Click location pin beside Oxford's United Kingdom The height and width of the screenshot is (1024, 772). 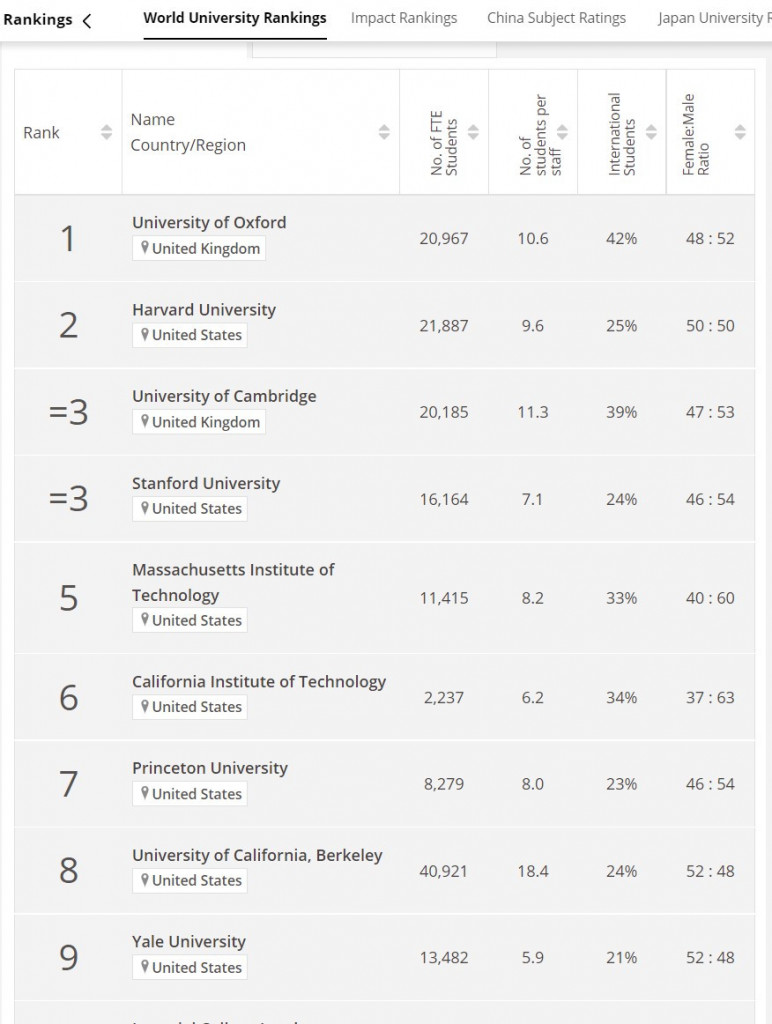point(145,248)
